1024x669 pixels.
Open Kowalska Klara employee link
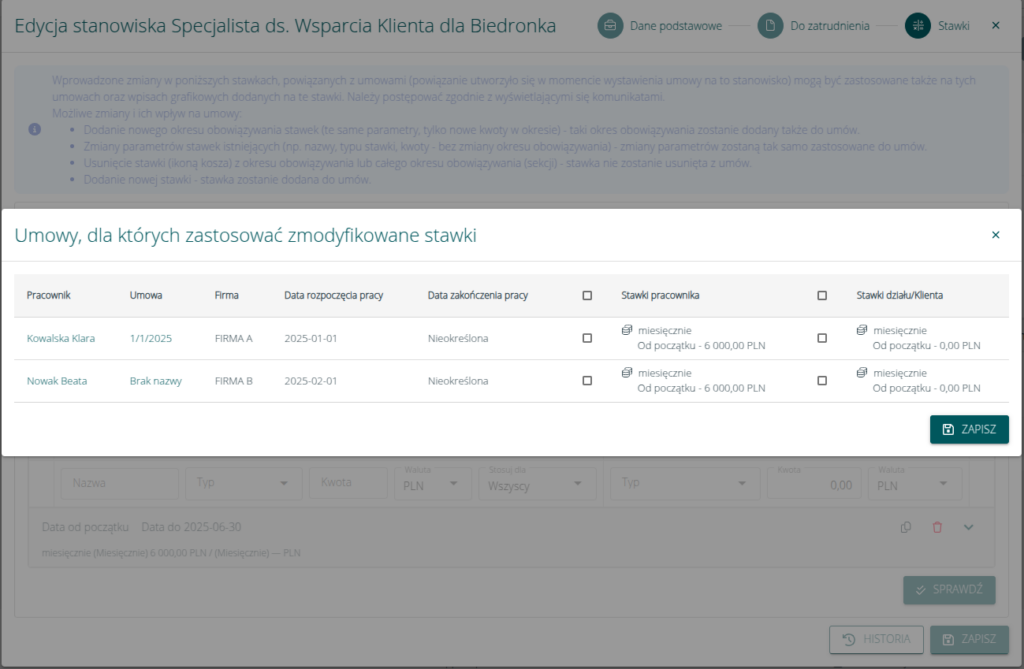click(x=60, y=338)
